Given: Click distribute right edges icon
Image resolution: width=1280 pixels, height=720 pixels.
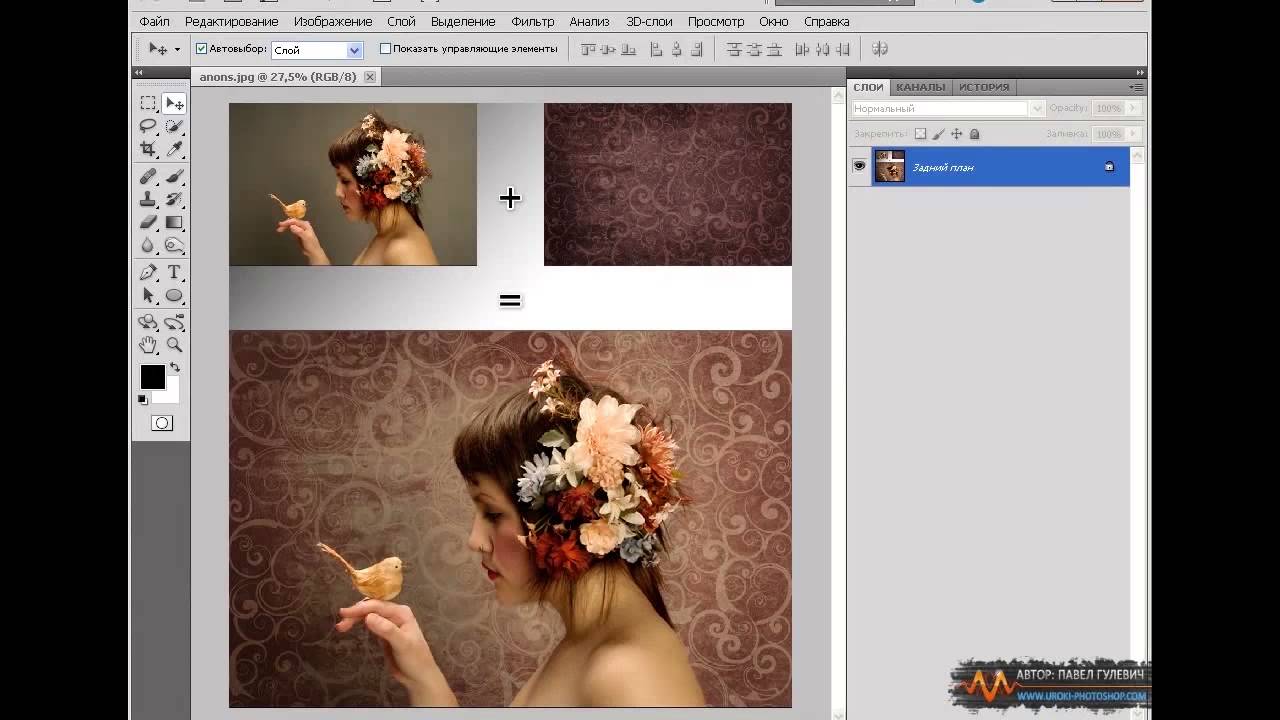Looking at the screenshot, I should [842, 49].
